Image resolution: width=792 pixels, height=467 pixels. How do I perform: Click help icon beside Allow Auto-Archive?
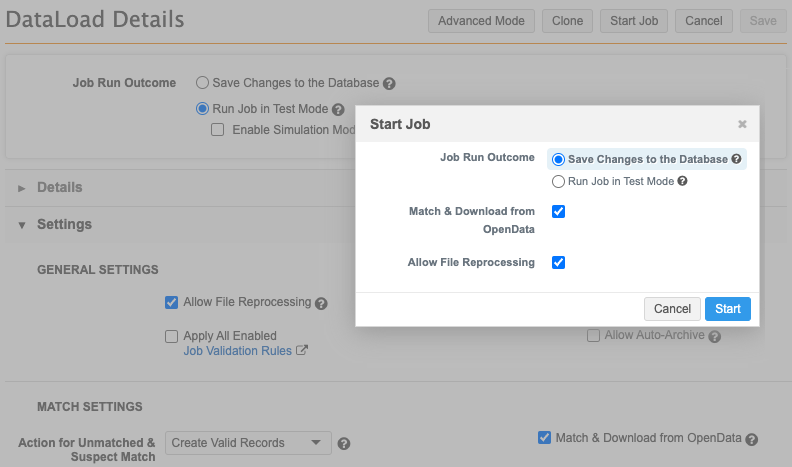[714, 336]
